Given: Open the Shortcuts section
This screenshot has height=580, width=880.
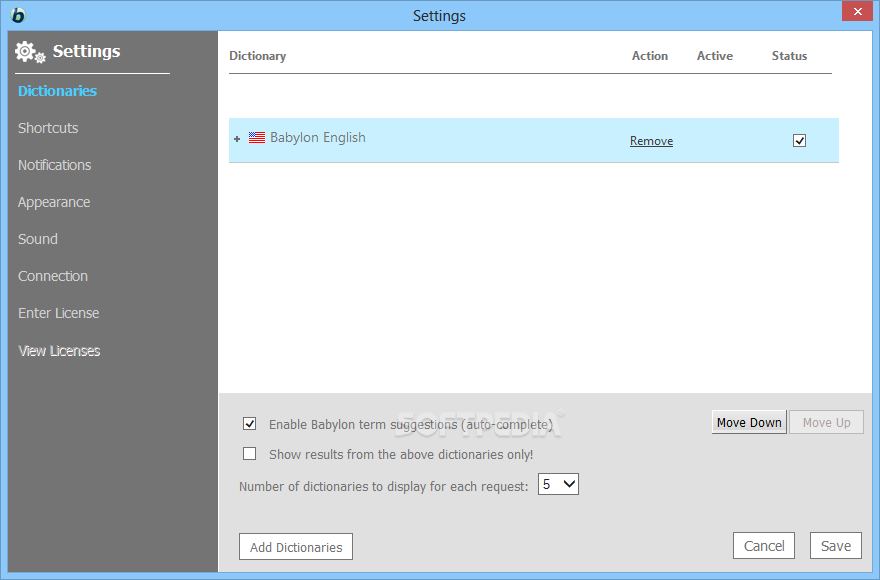Looking at the screenshot, I should point(48,128).
